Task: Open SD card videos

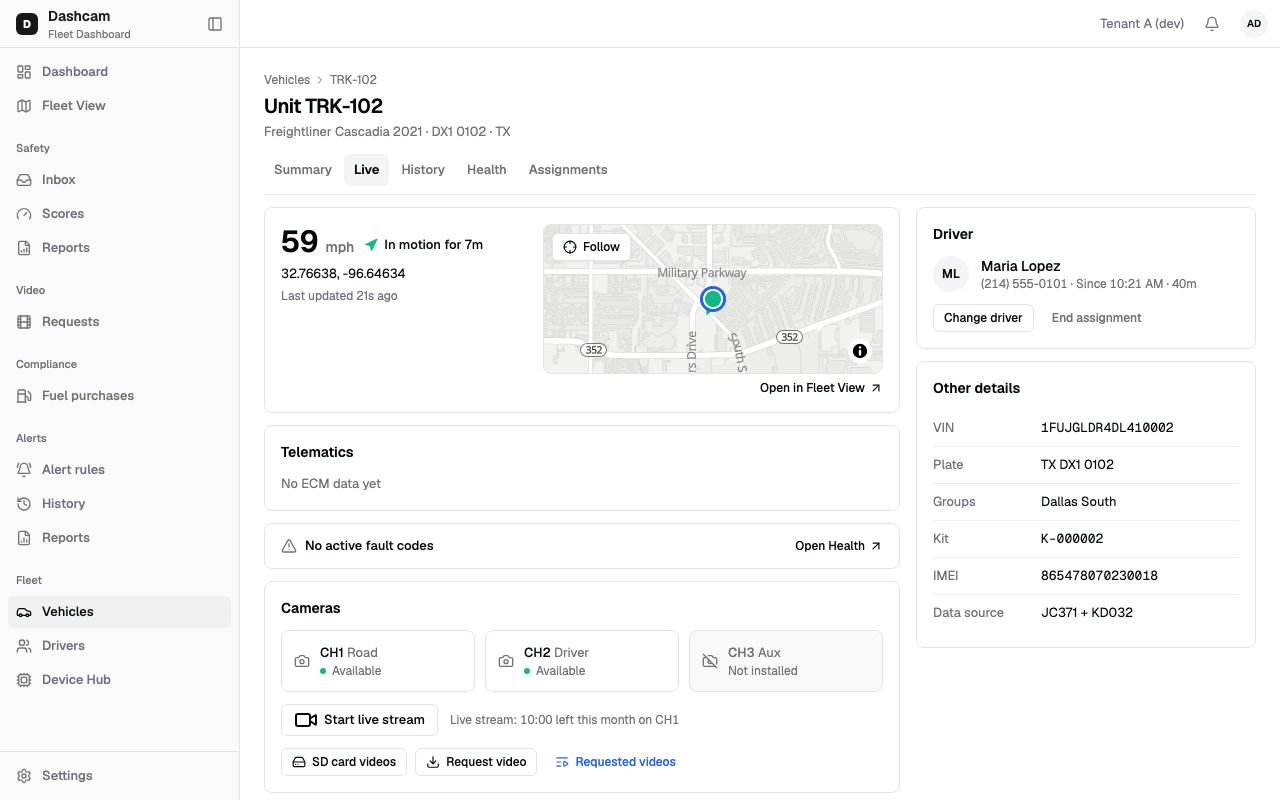Action: click(x=344, y=762)
